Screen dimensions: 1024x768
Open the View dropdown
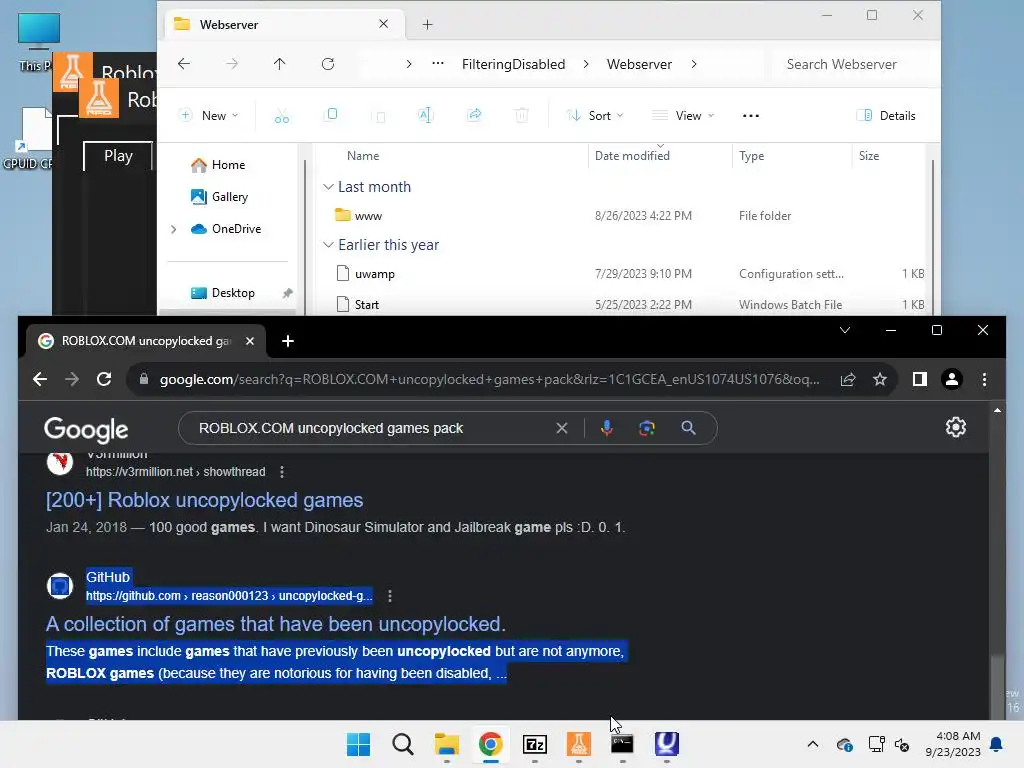tap(683, 116)
